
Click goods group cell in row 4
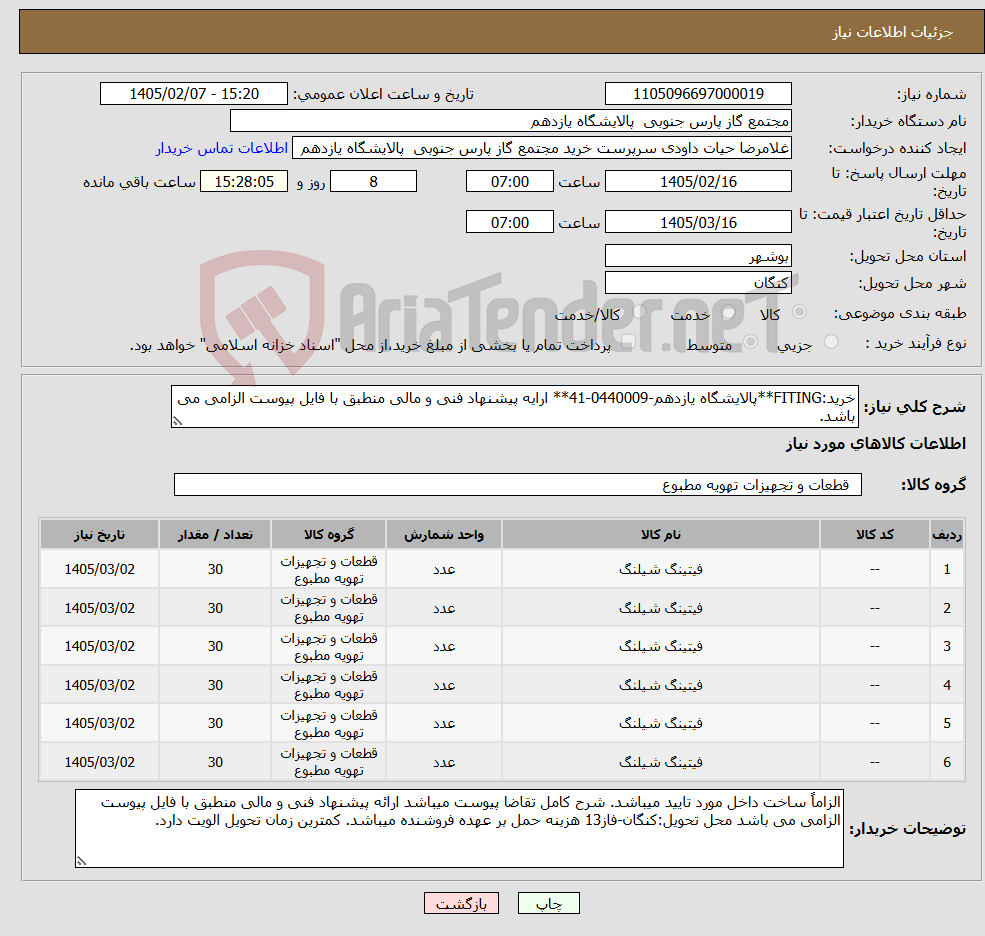pyautogui.click(x=329, y=685)
